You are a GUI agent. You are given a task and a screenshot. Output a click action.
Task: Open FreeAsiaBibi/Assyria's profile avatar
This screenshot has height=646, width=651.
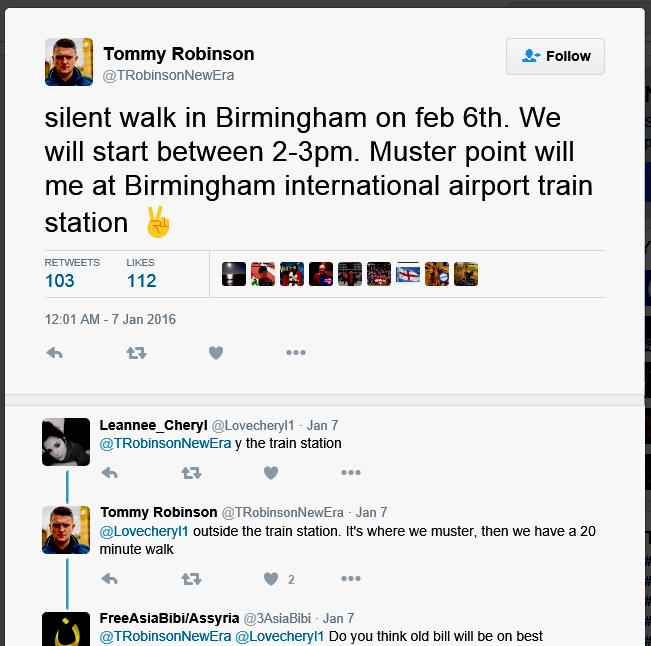pyautogui.click(x=66, y=630)
